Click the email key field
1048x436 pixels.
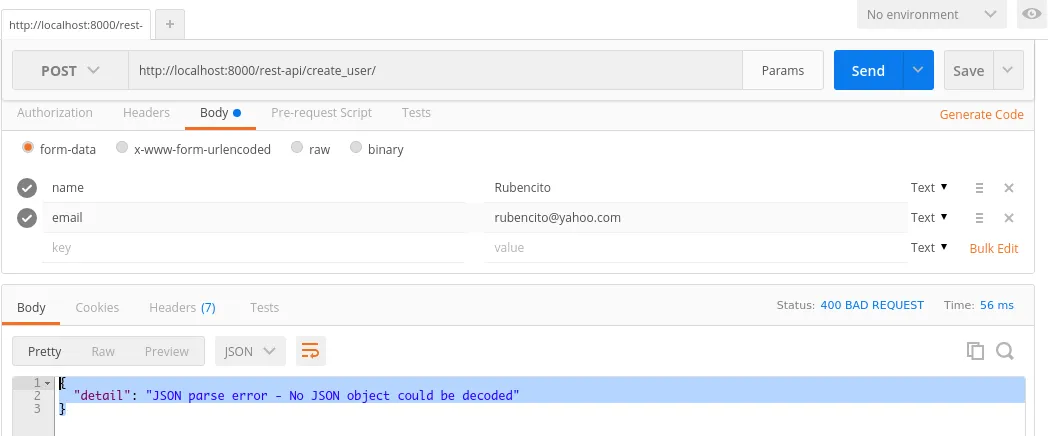(253, 218)
